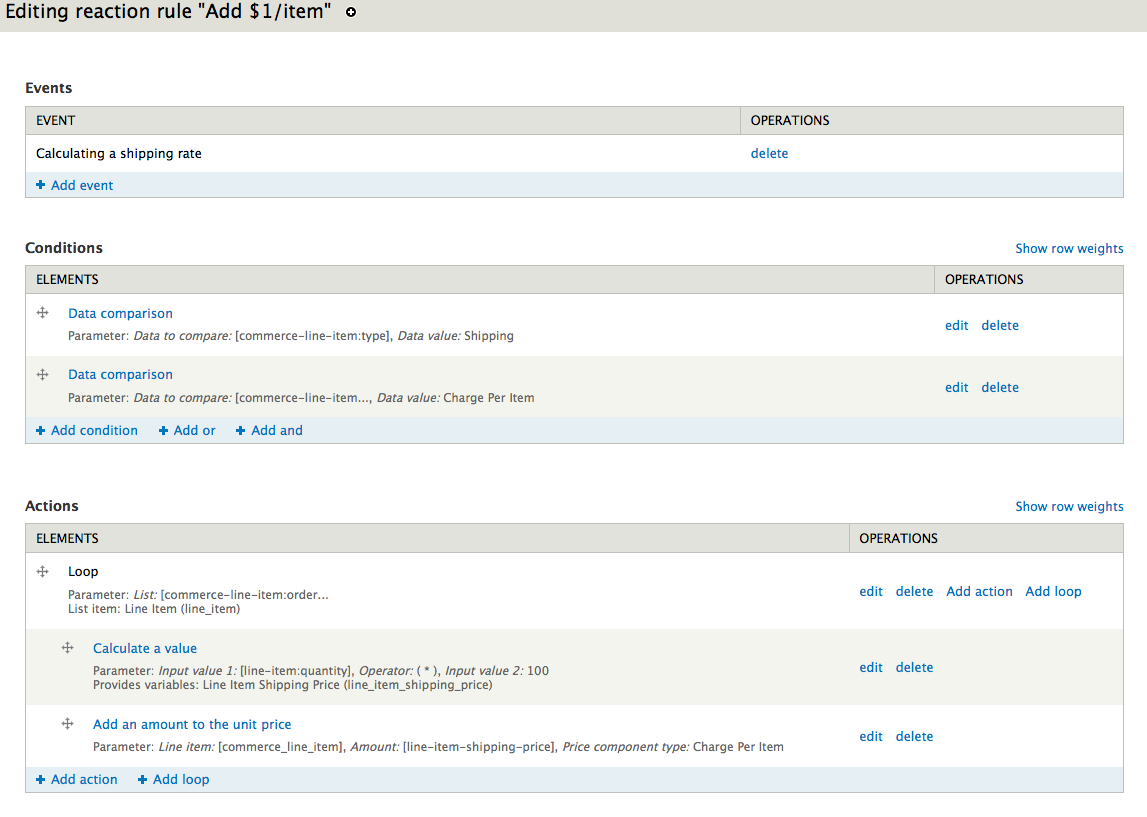The height and width of the screenshot is (817, 1147).
Task: Click drag handle for Calculate a value
Action: (x=68, y=648)
